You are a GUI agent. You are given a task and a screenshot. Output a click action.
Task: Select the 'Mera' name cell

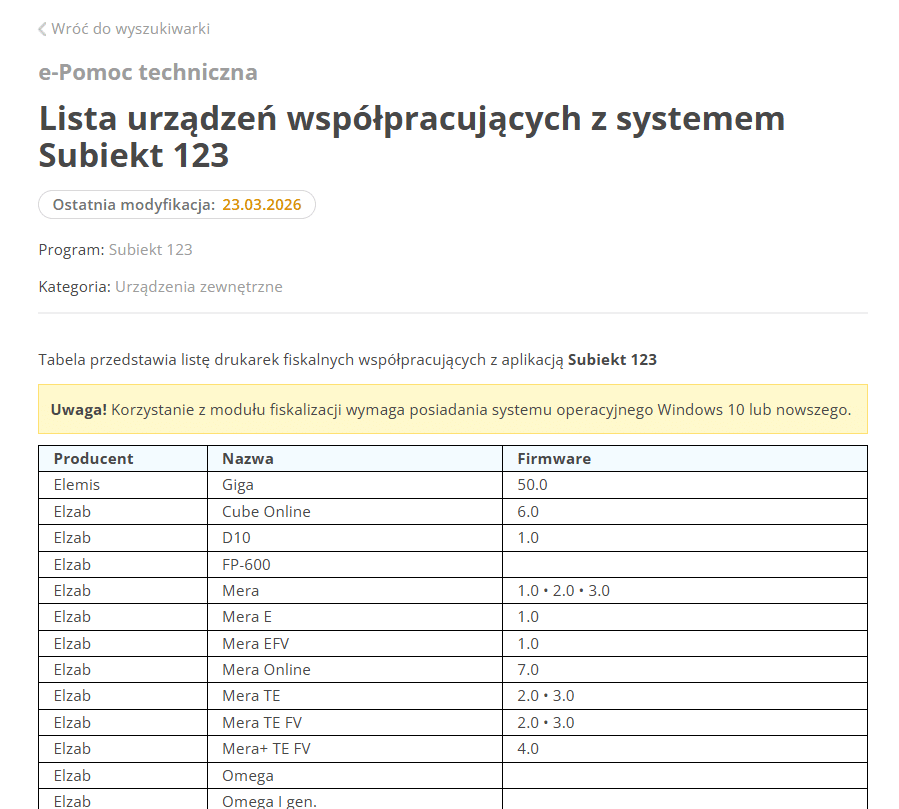coord(355,591)
